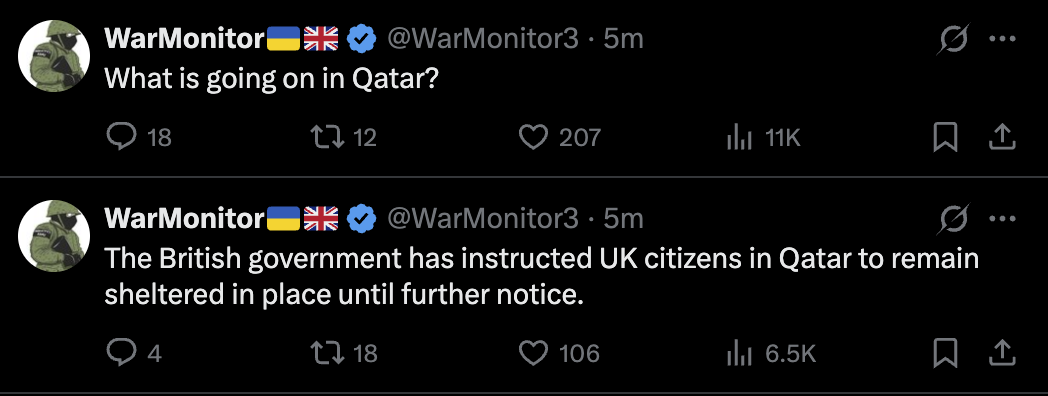Open Grok icon on the first tweet
The height and width of the screenshot is (396, 1048).
[952, 41]
